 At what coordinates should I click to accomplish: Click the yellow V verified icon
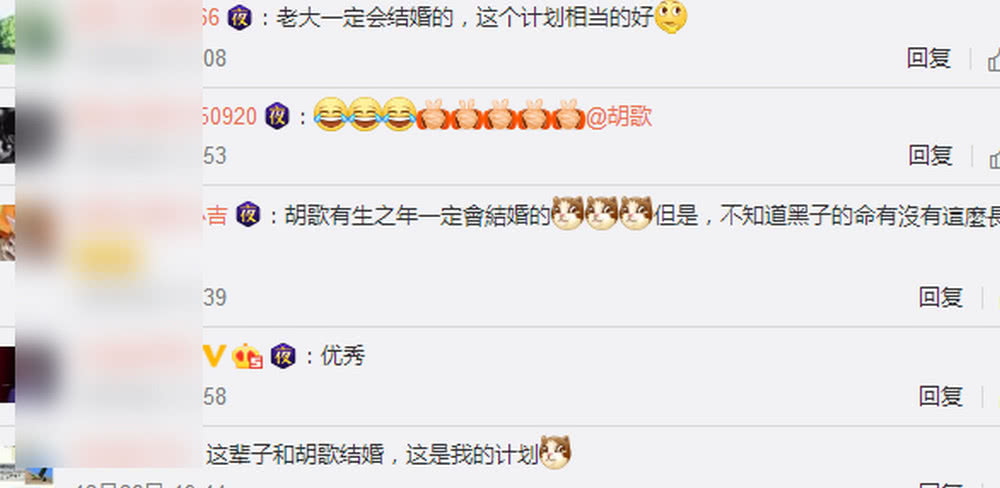pos(214,355)
